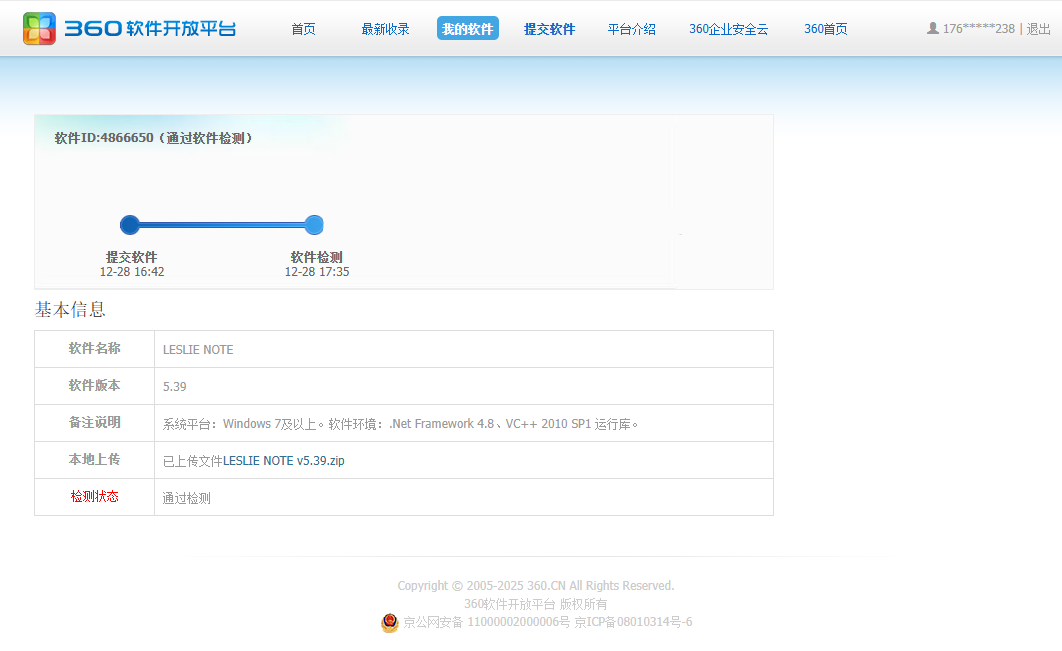Visit the 360企业安全云 link
The width and height of the screenshot is (1062, 651).
tap(728, 29)
